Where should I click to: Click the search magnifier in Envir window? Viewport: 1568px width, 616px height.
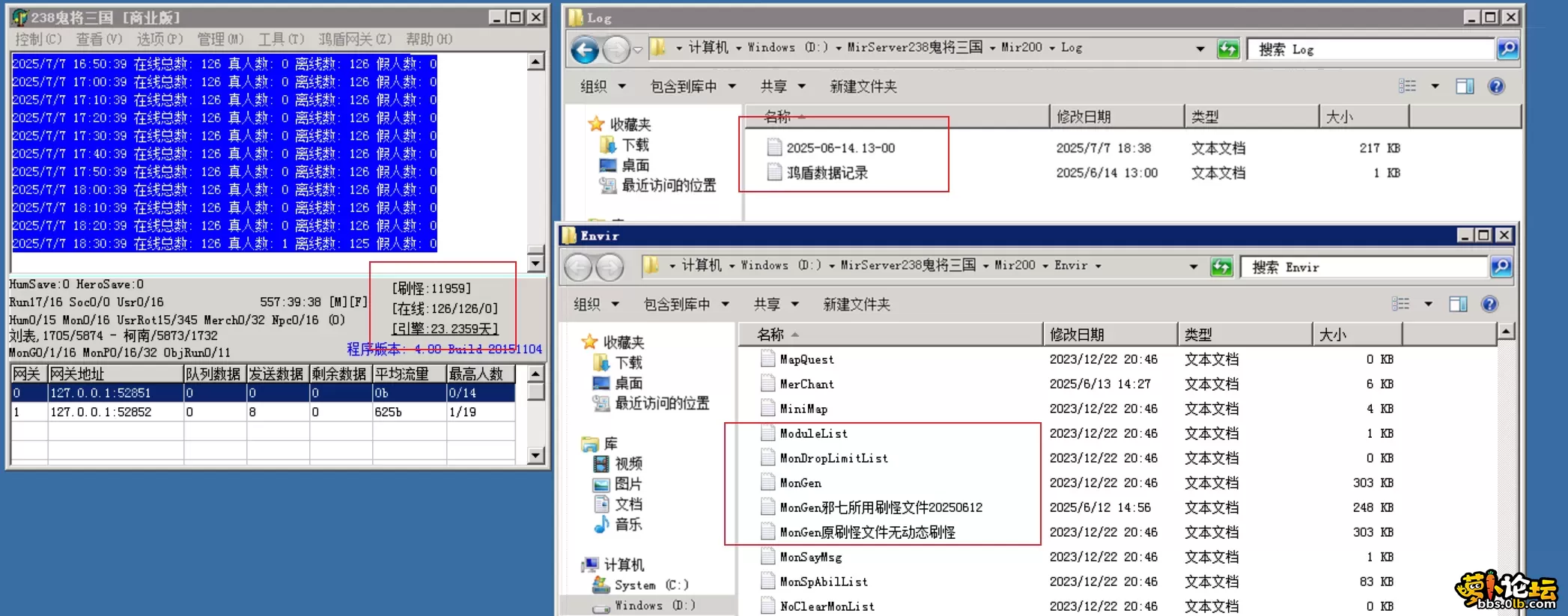1501,267
